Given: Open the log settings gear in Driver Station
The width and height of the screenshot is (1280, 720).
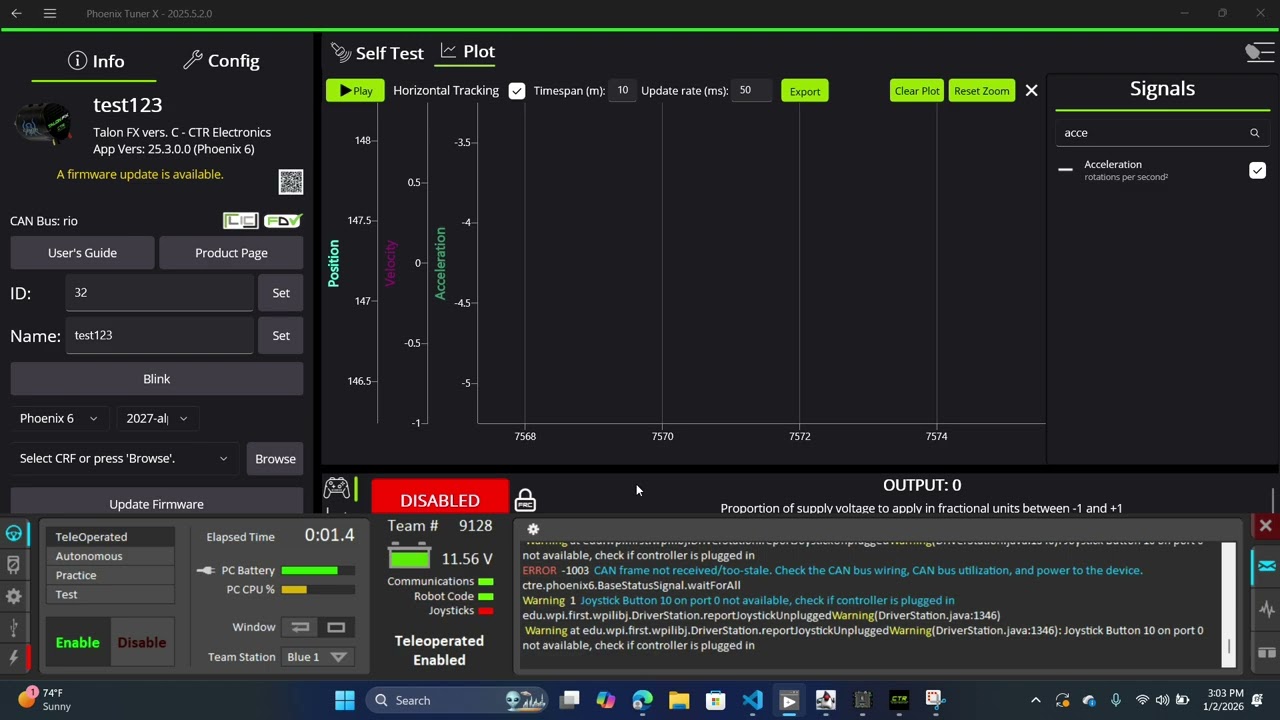Looking at the screenshot, I should [x=533, y=529].
